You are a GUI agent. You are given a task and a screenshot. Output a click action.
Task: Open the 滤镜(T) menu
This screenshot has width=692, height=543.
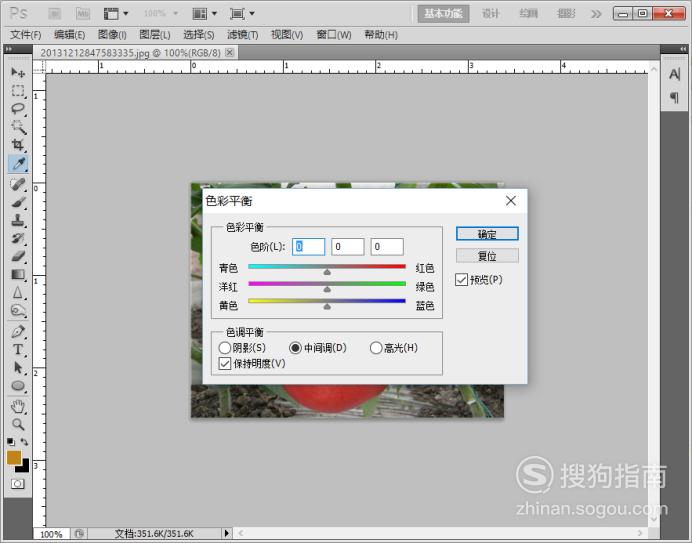tap(243, 35)
